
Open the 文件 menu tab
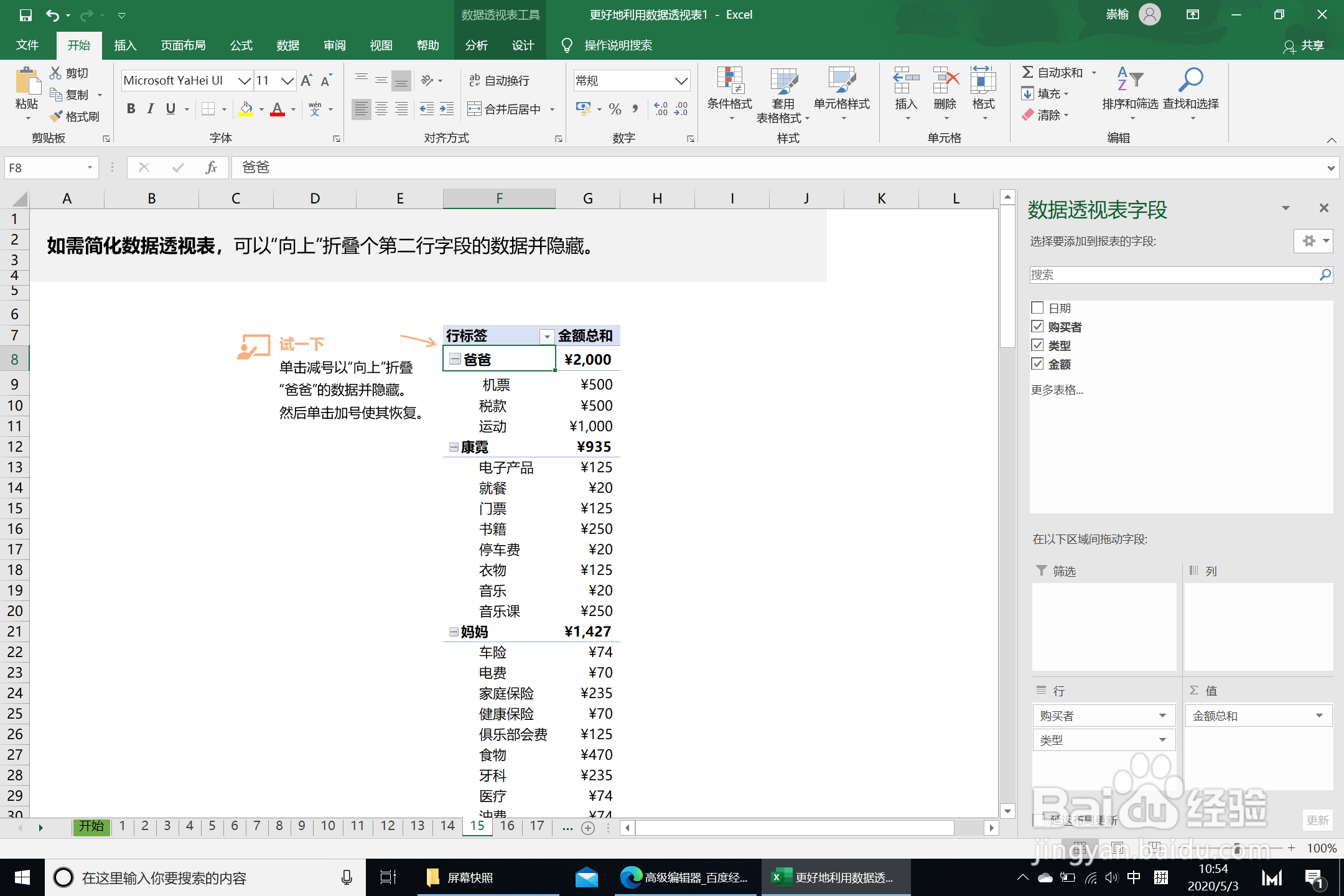coord(27,45)
